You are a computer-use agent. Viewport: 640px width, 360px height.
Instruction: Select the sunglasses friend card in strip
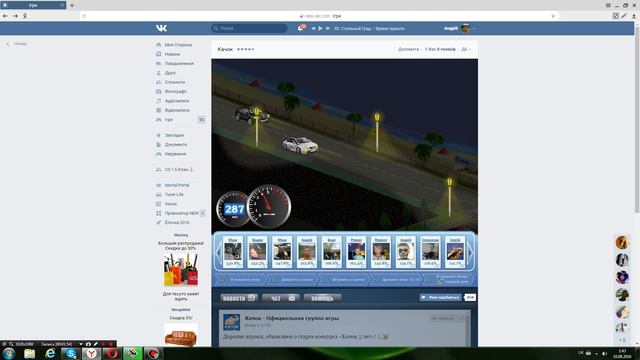[x=406, y=252]
